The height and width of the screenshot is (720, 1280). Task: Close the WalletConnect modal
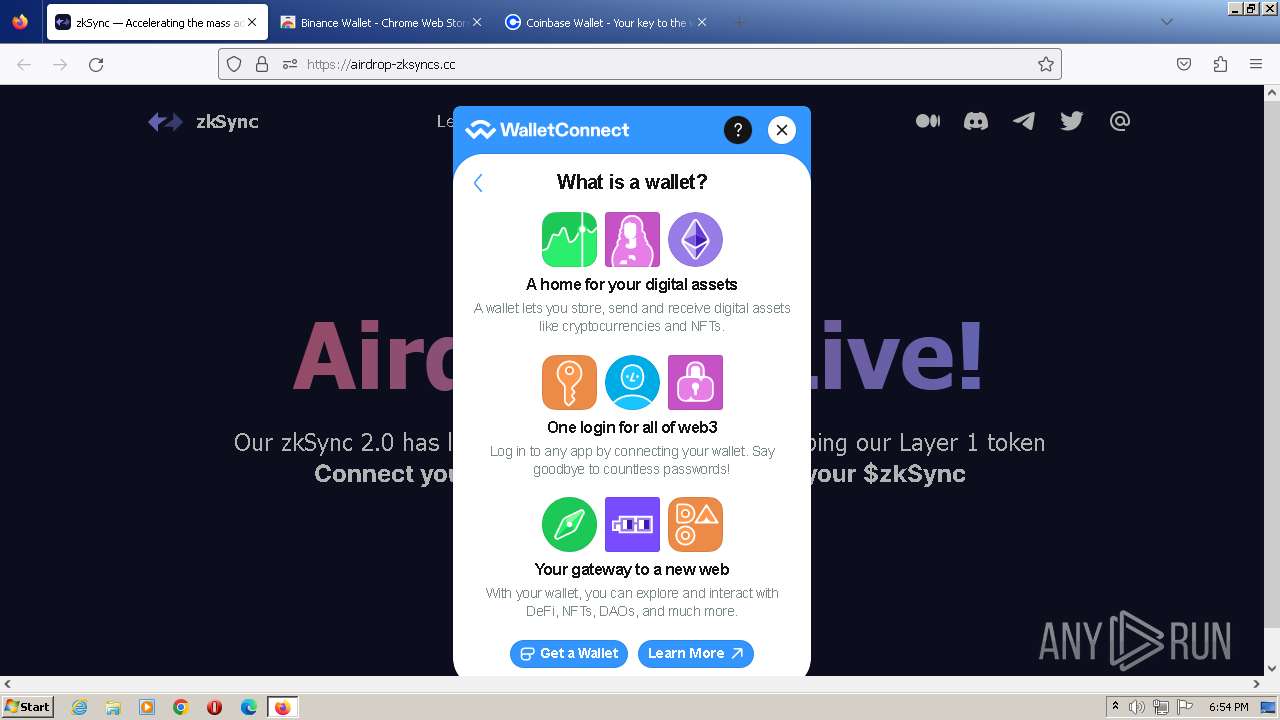click(x=782, y=130)
